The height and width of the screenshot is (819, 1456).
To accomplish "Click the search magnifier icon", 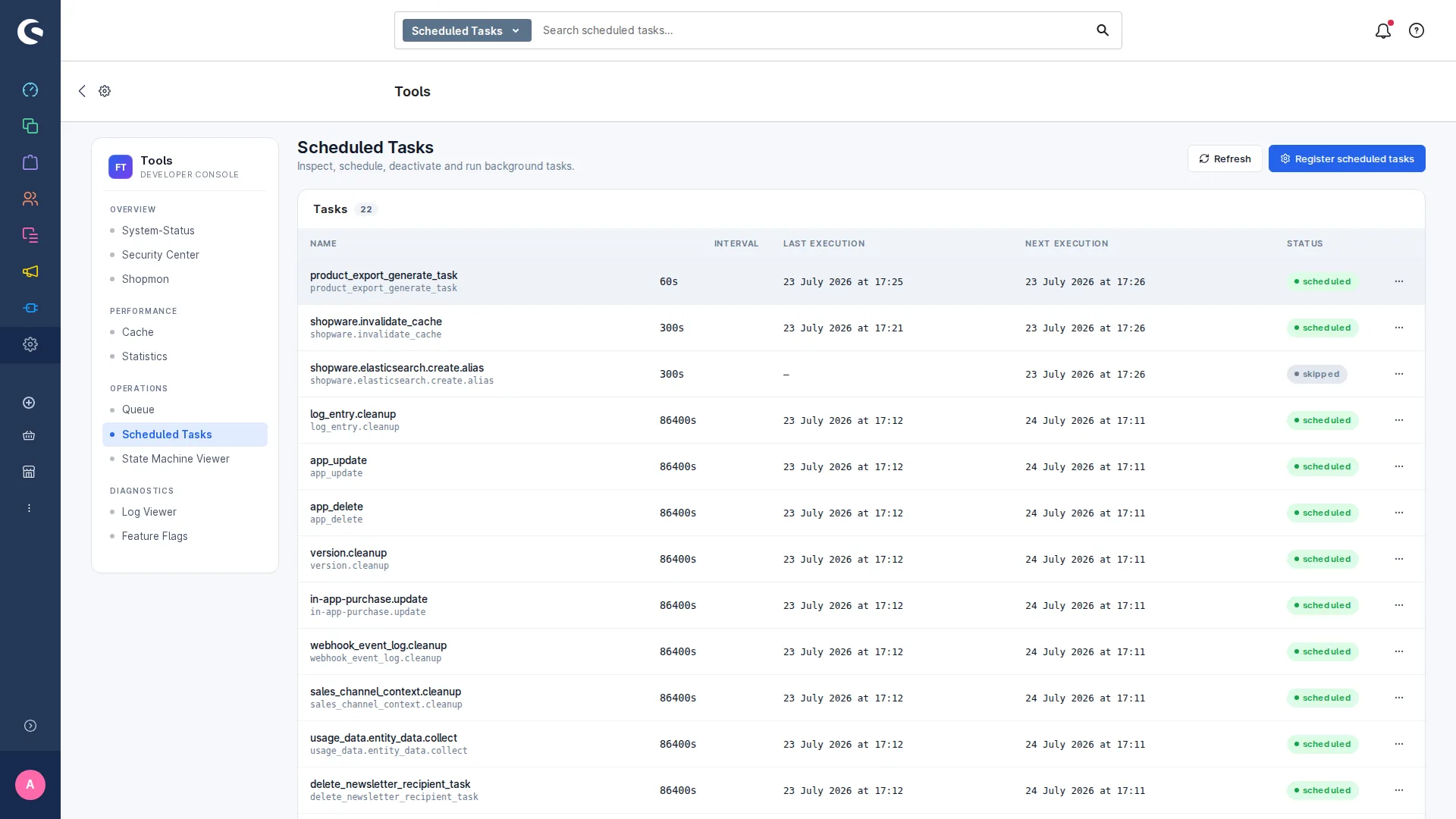I will 1103,30.
